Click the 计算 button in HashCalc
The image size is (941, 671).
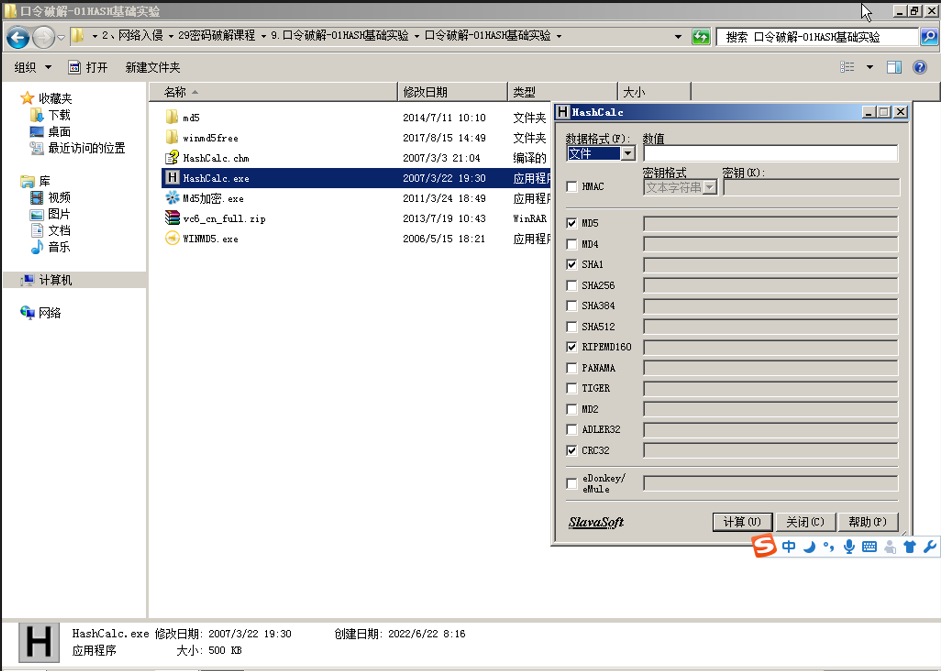pyautogui.click(x=742, y=522)
